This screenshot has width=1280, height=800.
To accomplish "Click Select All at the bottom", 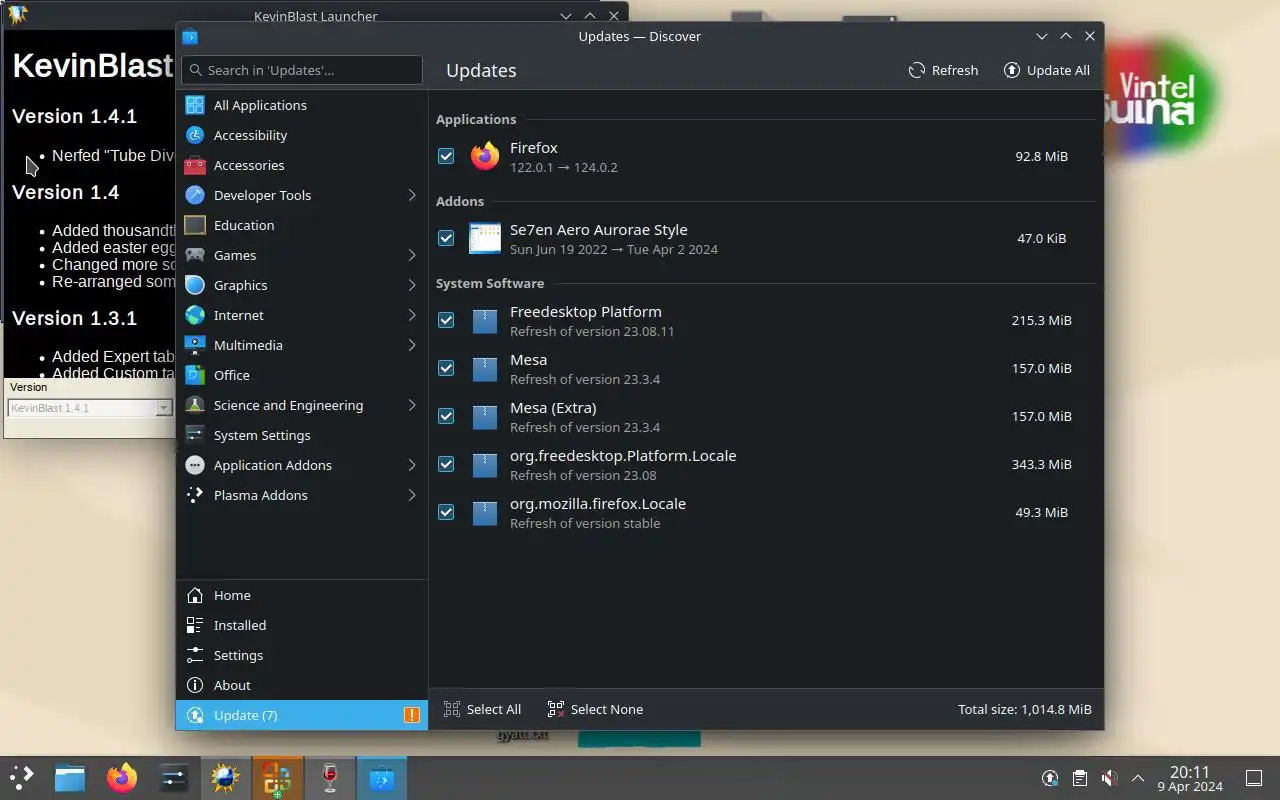I will [482, 709].
